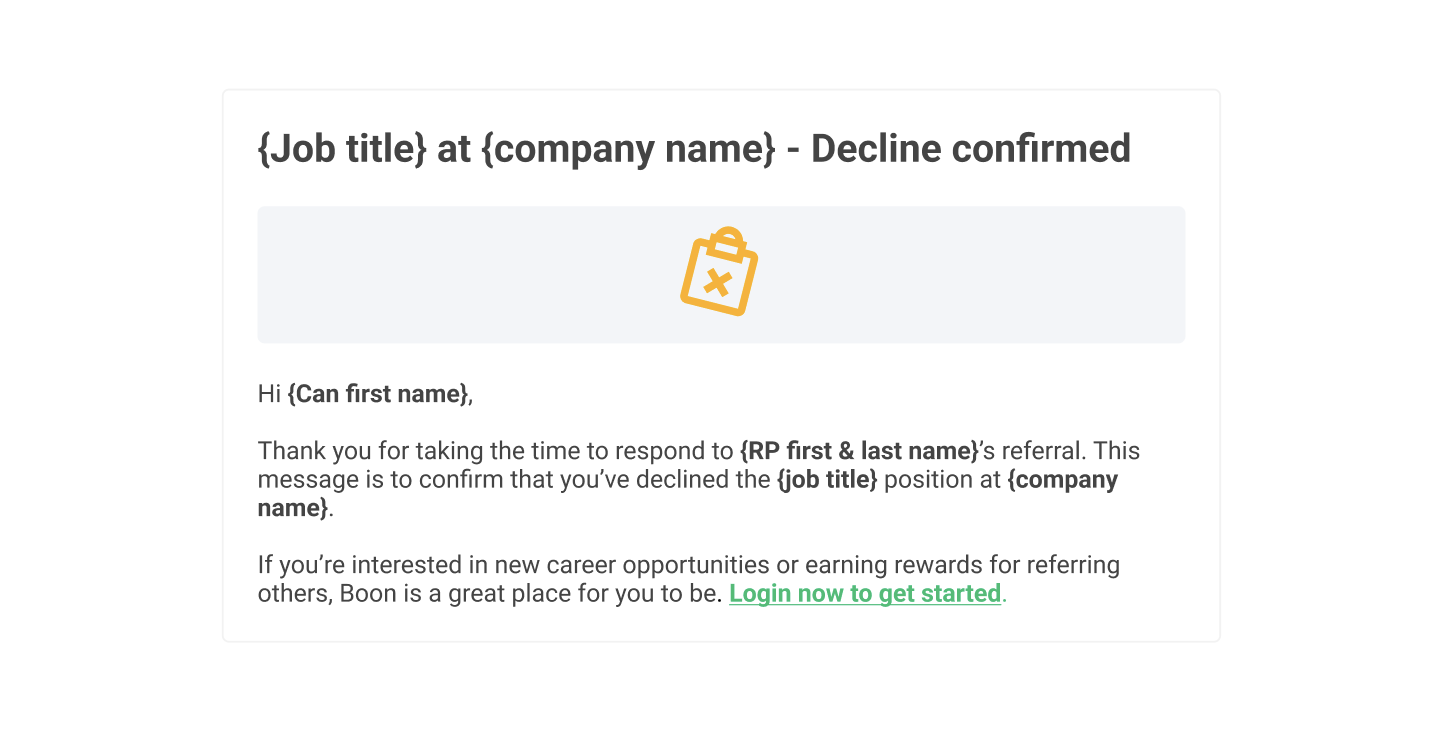This screenshot has width=1452, height=732.
Task: Click the {company name} placeholder in the heading
Action: point(628,149)
